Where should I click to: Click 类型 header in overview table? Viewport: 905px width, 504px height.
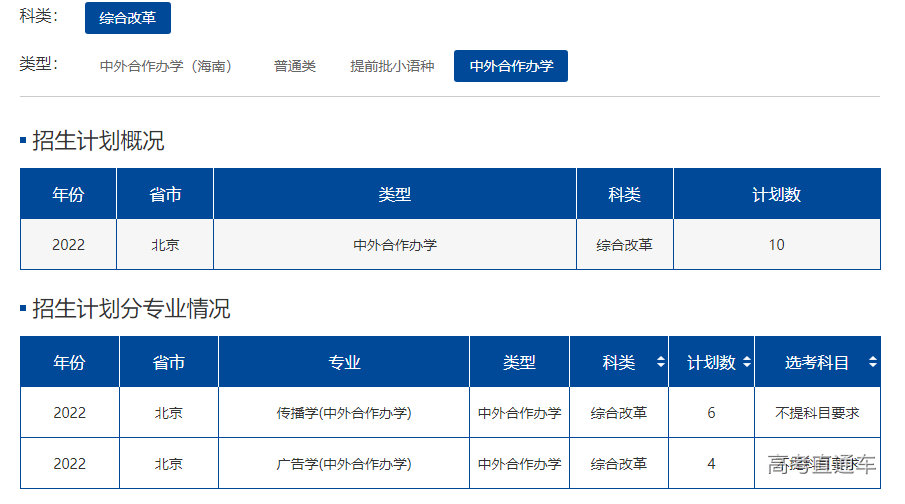coord(395,194)
